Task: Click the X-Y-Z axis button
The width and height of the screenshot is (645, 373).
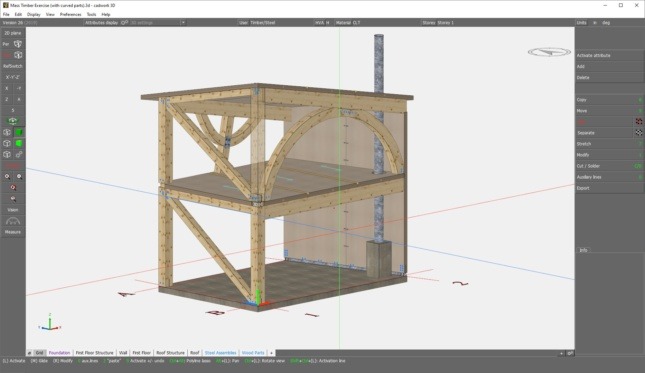Action: pos(13,77)
